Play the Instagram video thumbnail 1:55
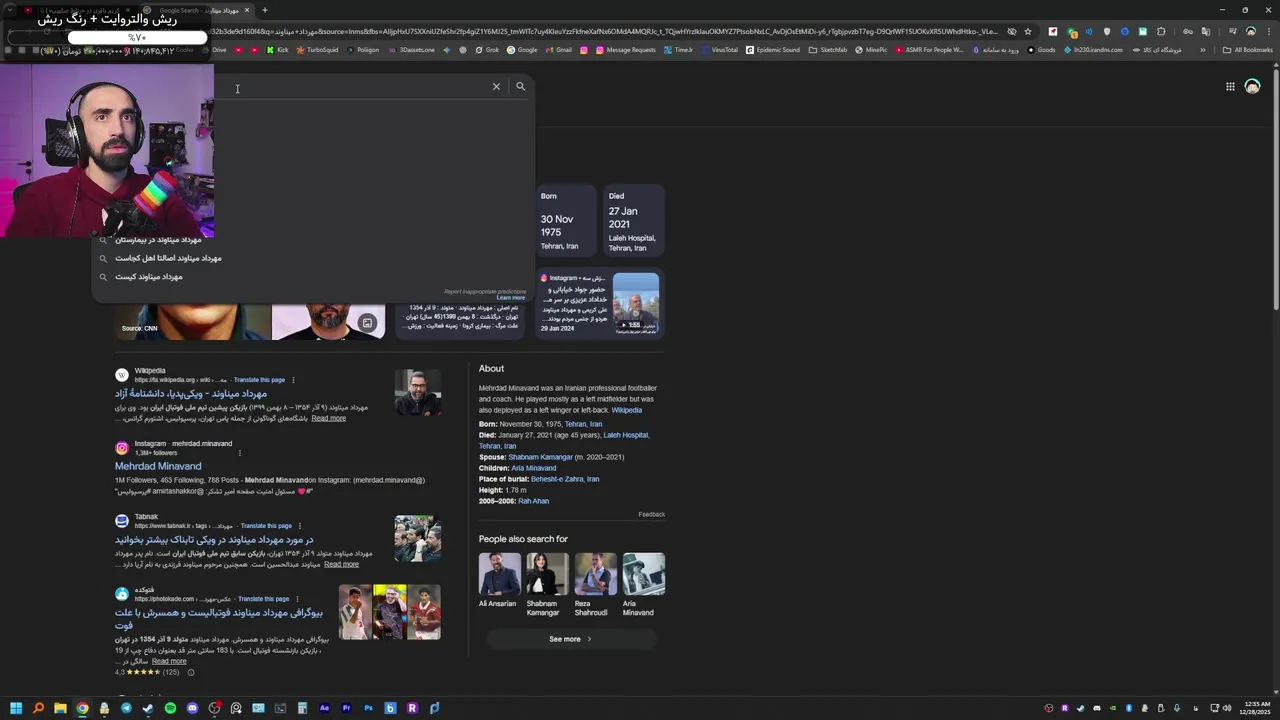The image size is (1280, 720). click(635, 303)
